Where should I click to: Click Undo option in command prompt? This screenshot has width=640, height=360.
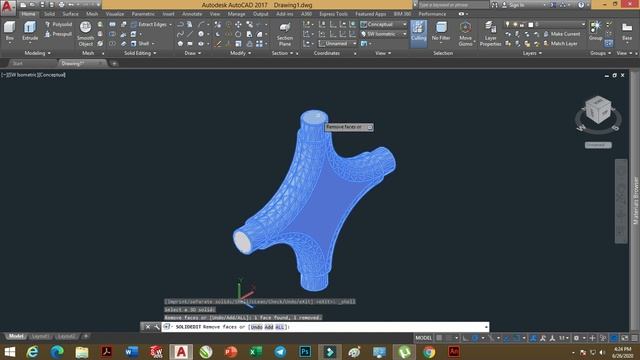coord(256,327)
